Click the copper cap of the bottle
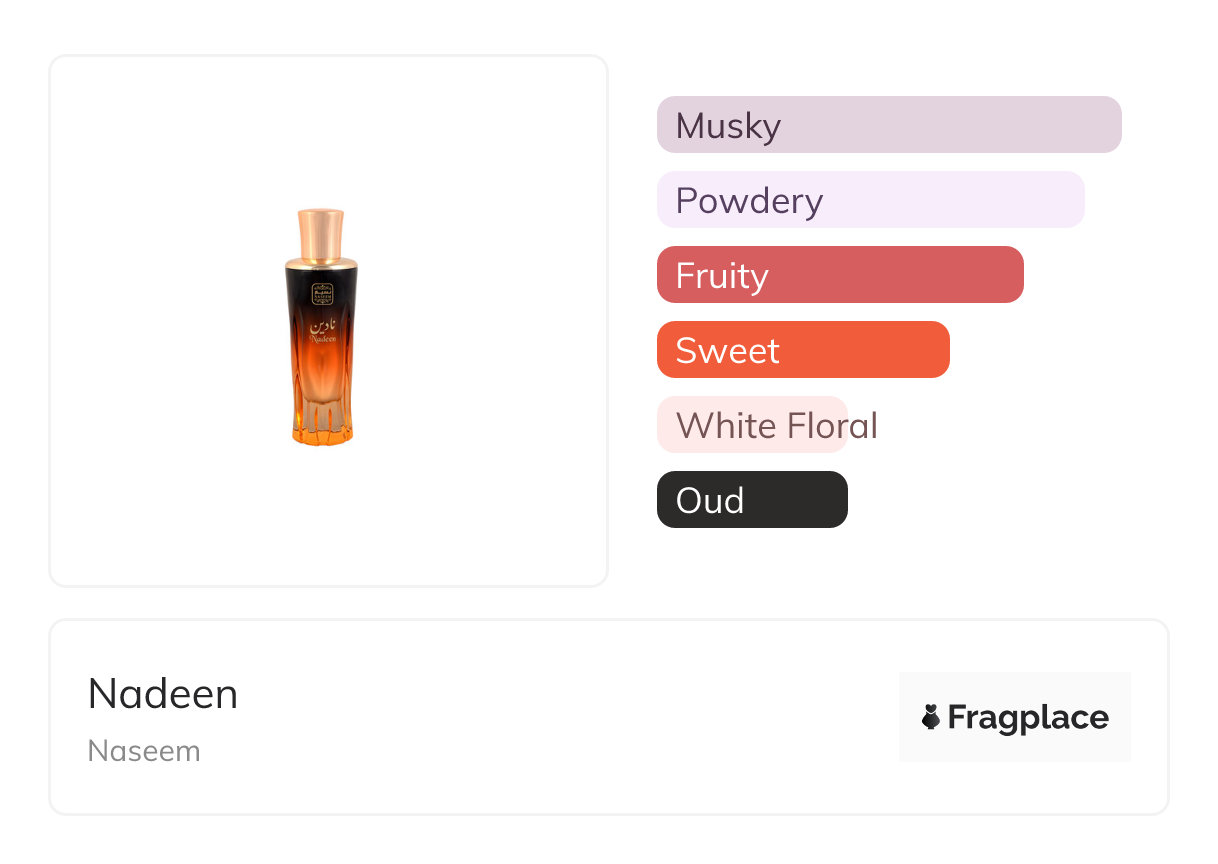 [x=321, y=234]
